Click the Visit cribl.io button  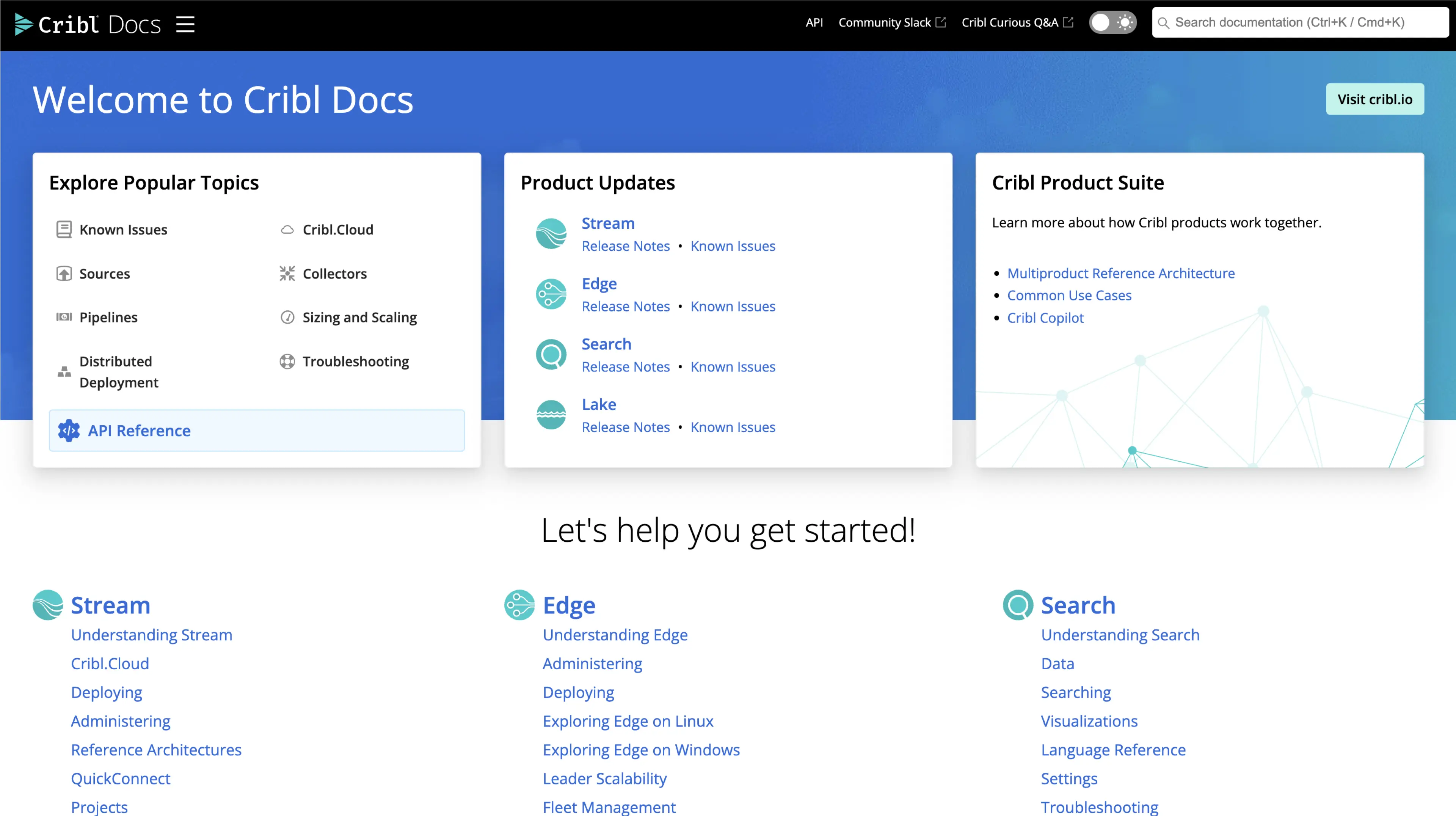1374,99
